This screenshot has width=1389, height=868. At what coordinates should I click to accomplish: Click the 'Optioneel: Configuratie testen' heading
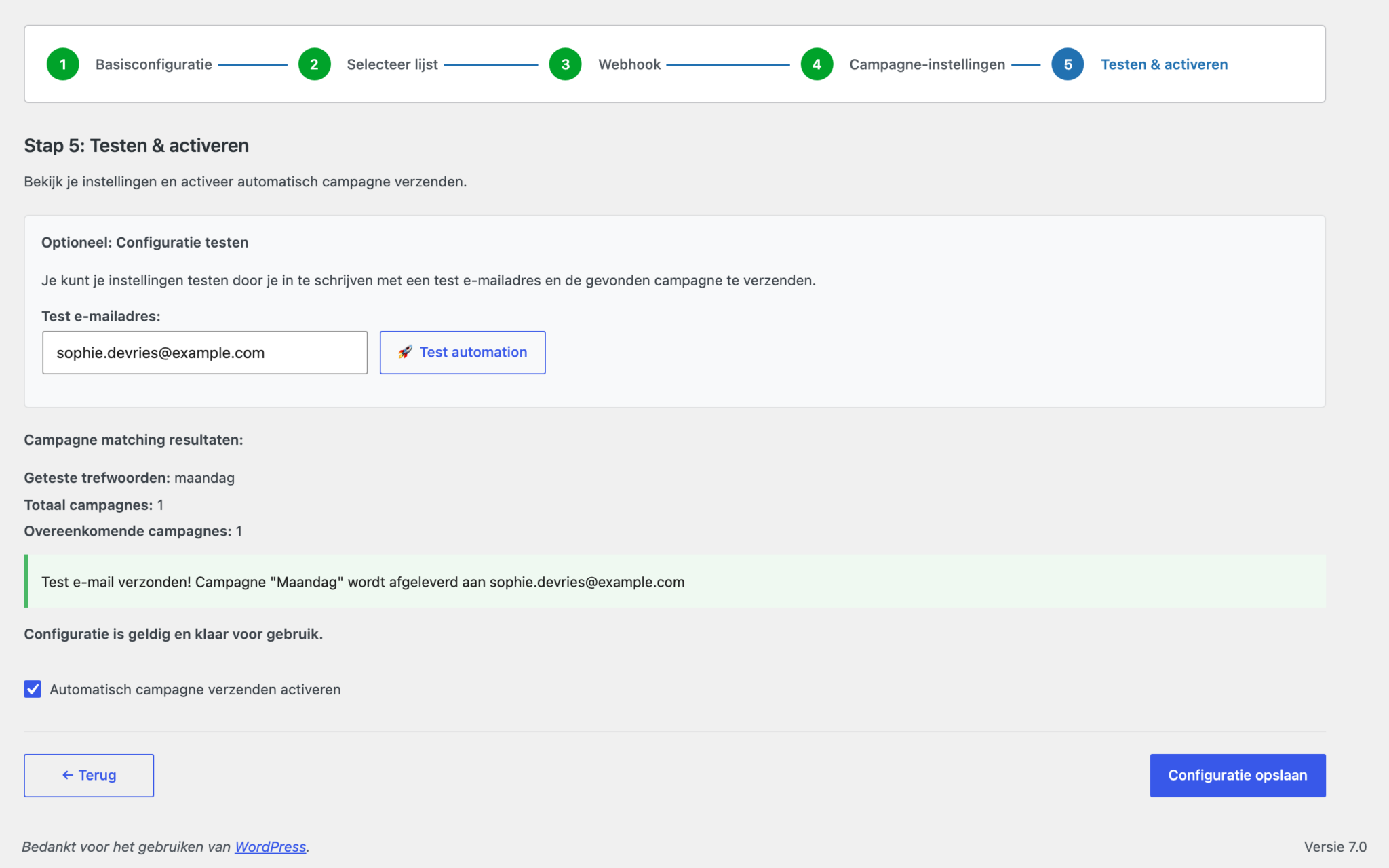(145, 242)
